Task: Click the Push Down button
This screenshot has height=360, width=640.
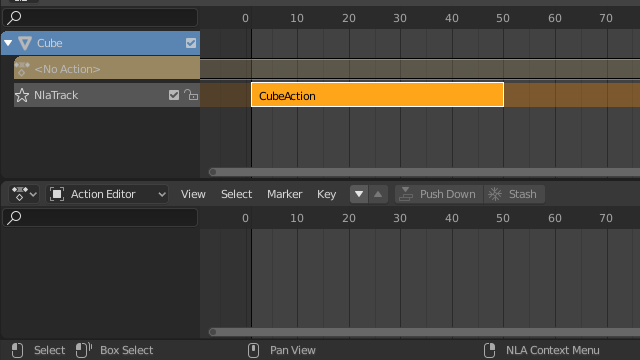Action: coord(439,194)
